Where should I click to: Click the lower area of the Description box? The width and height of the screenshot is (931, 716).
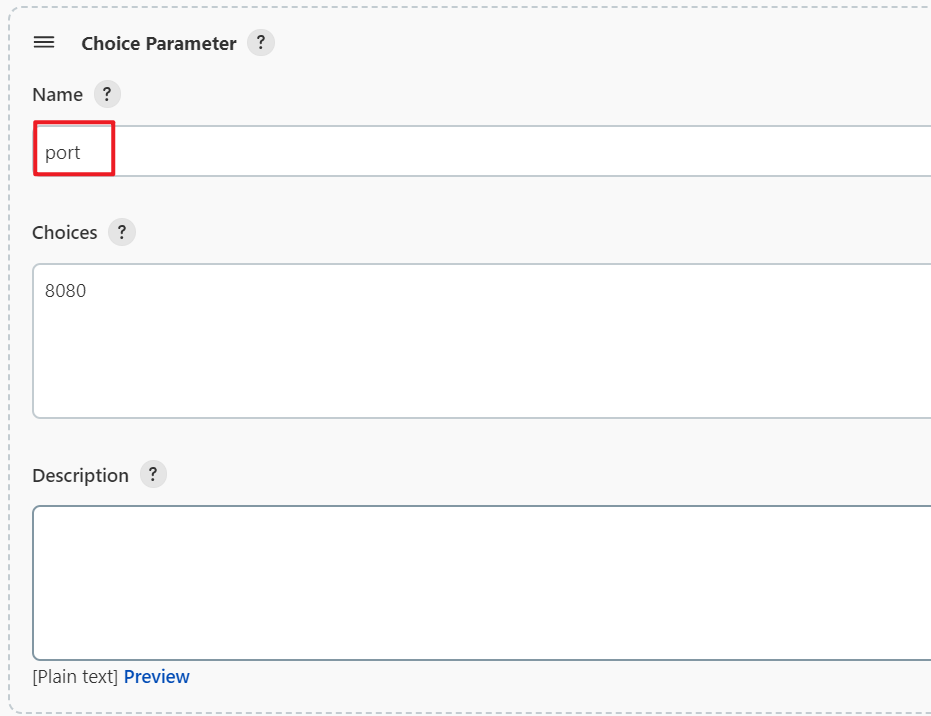482,629
